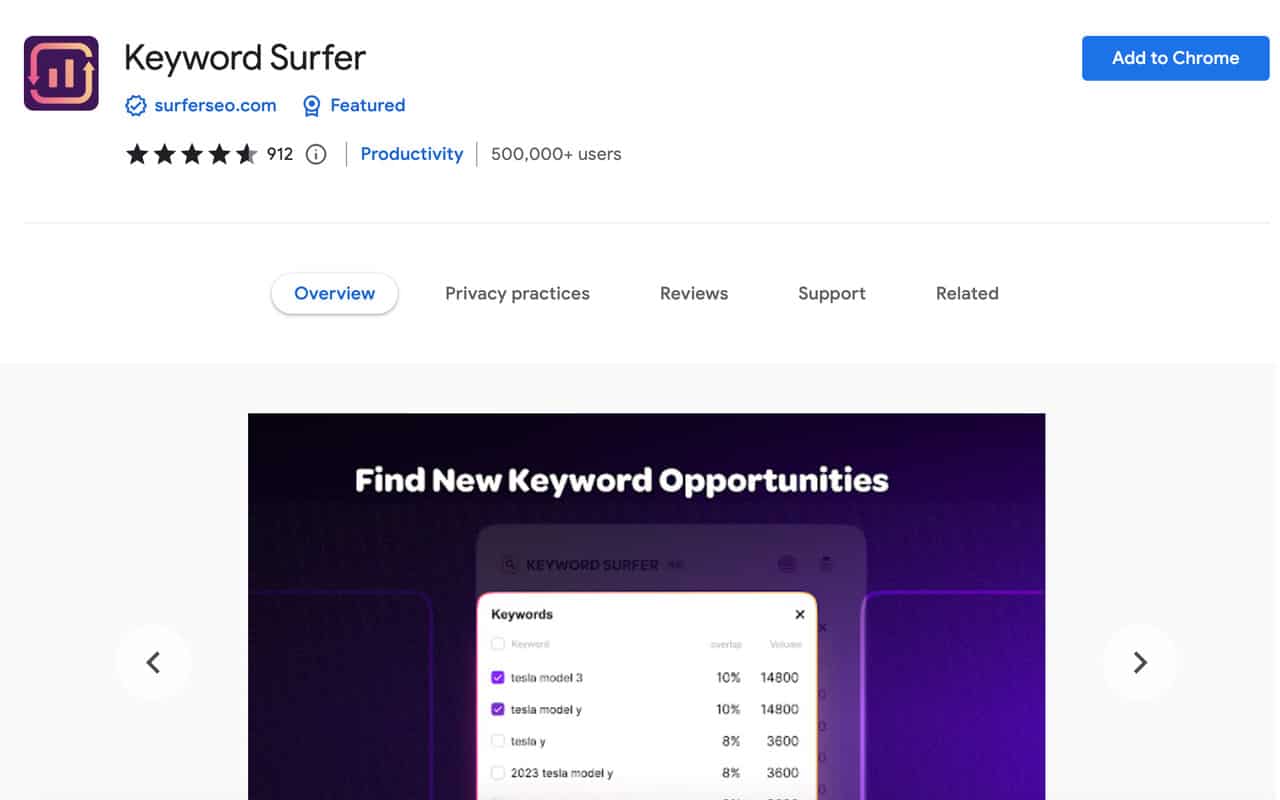This screenshot has height=800, width=1280.
Task: Close the Keywords popup with the X
Action: click(800, 614)
